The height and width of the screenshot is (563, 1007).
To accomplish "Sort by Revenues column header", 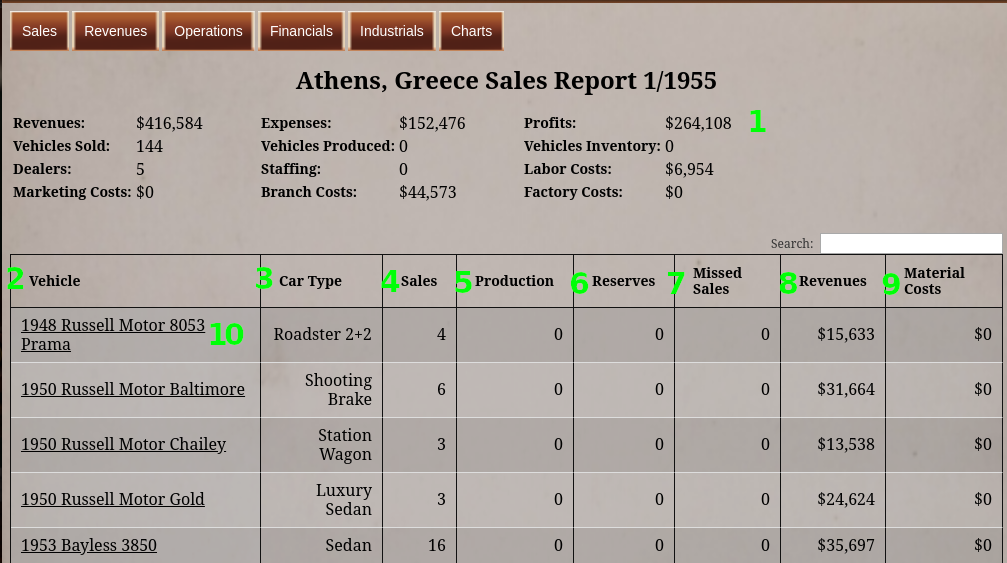I will (832, 281).
